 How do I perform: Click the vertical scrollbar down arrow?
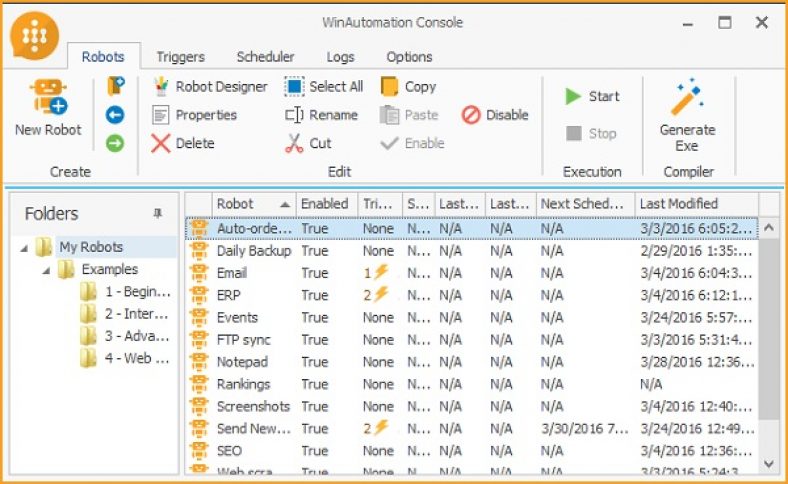(769, 463)
